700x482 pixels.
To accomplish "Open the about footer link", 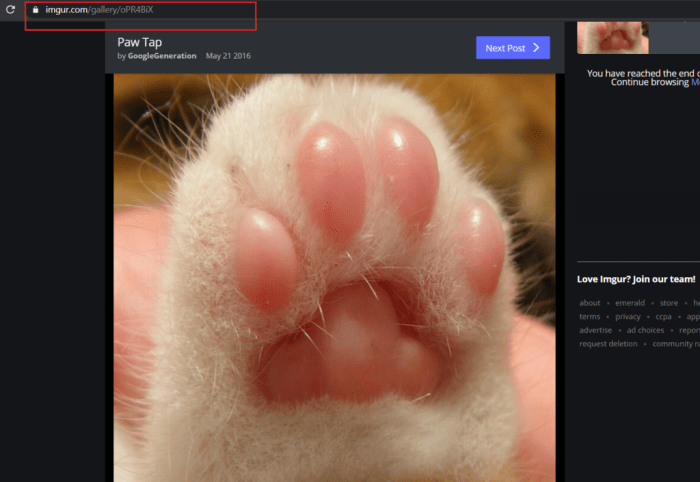I will [590, 303].
